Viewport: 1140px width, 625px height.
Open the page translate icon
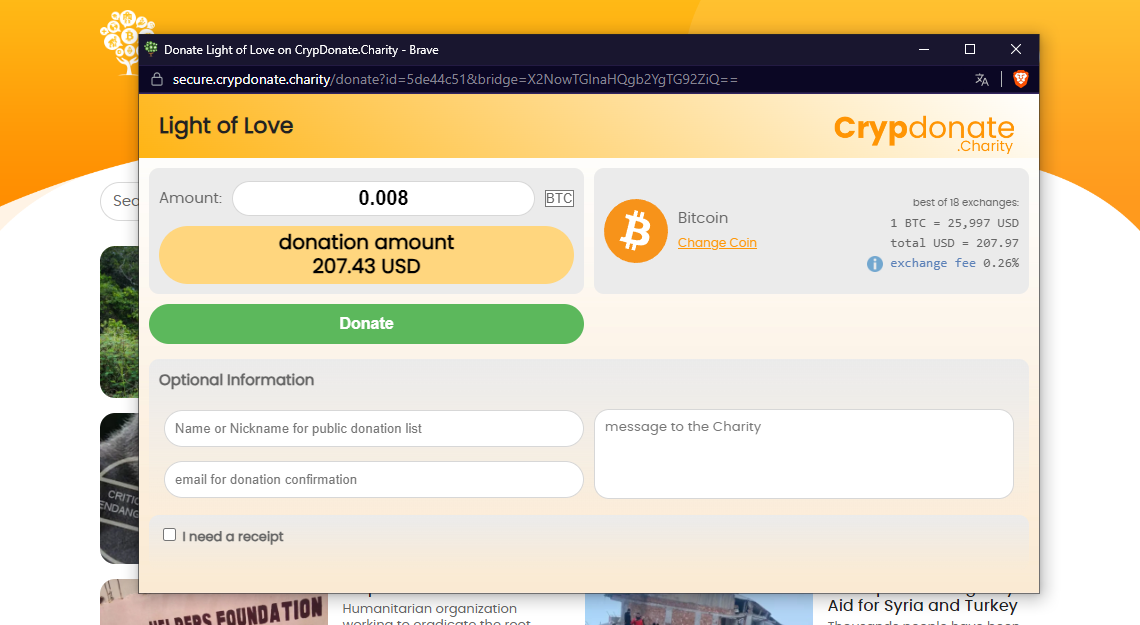click(x=982, y=79)
